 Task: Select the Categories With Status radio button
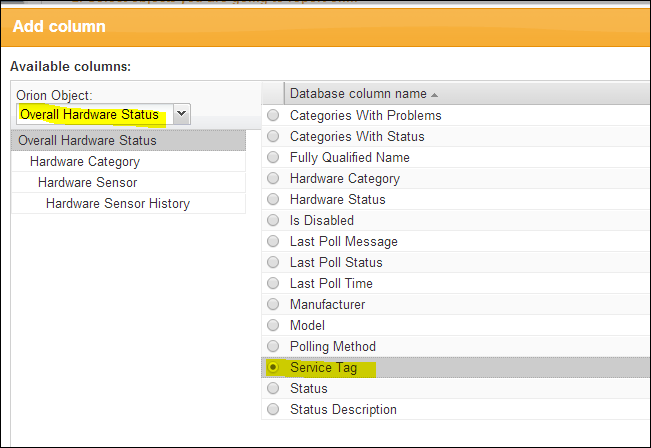point(273,137)
